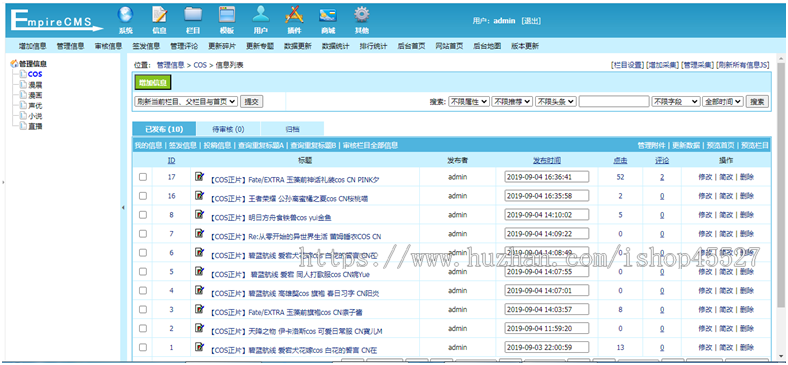This screenshot has height=365, width=788.
Task: Click edit icon of ID 5 row
Action: [x=200, y=271]
